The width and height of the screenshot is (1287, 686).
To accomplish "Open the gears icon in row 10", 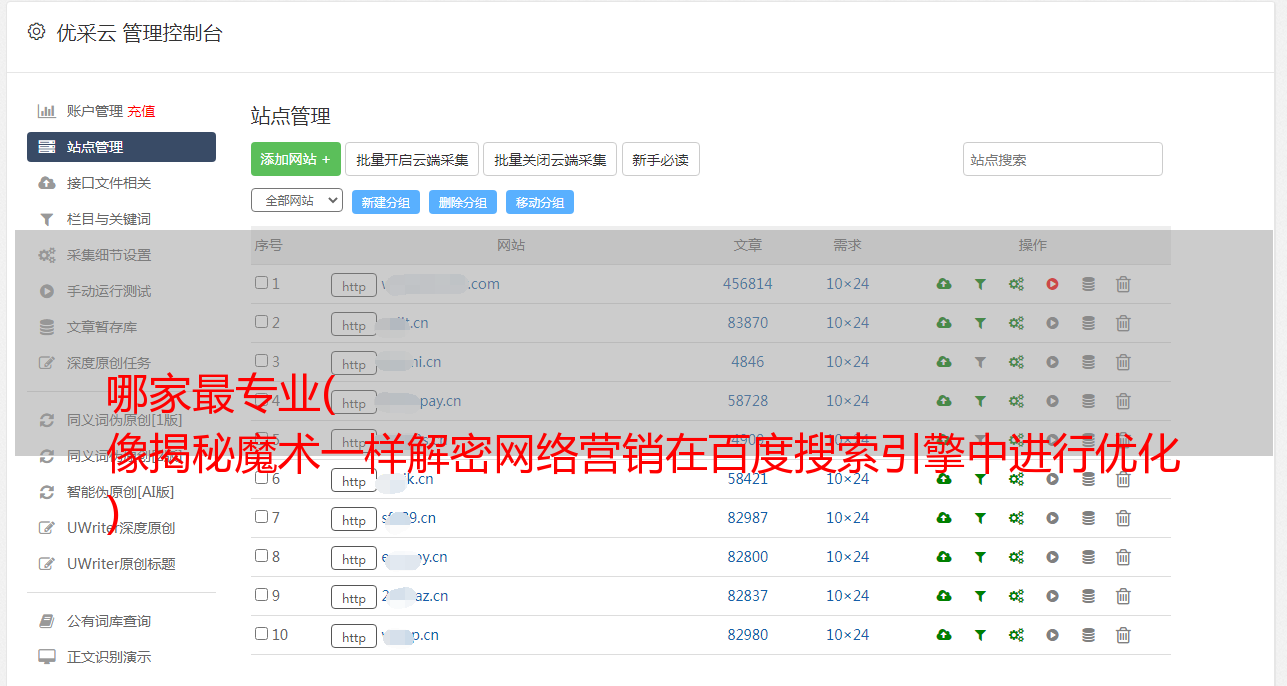I will 1016,635.
